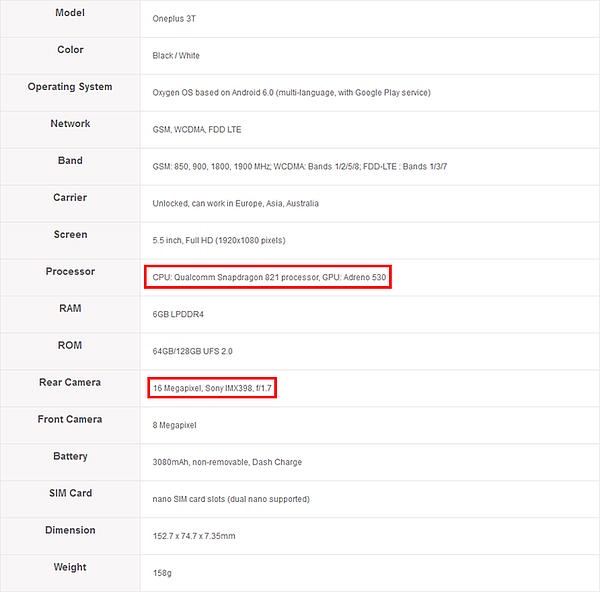Select the 158g weight value

pos(162,573)
